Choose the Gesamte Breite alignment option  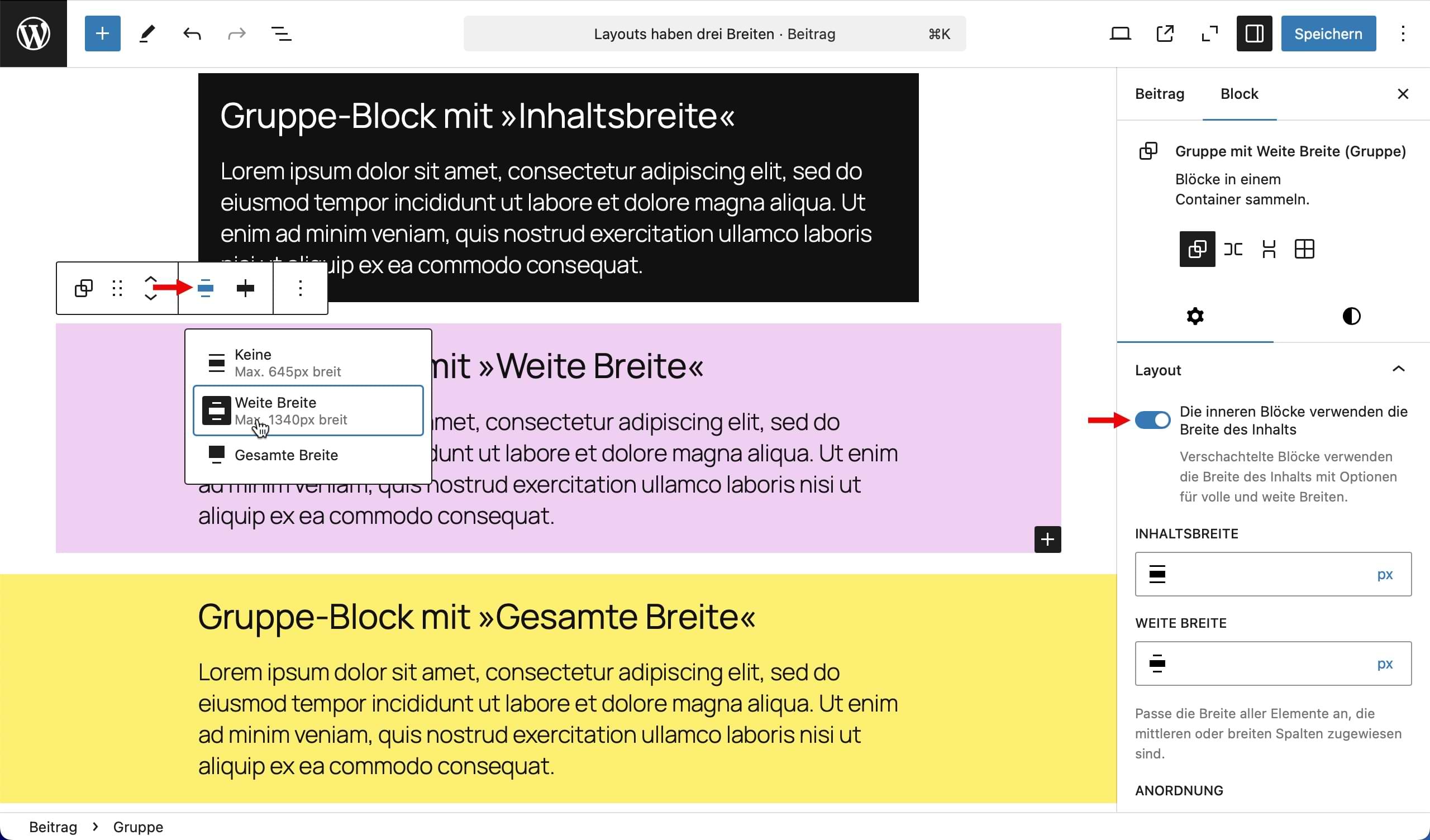[286, 455]
